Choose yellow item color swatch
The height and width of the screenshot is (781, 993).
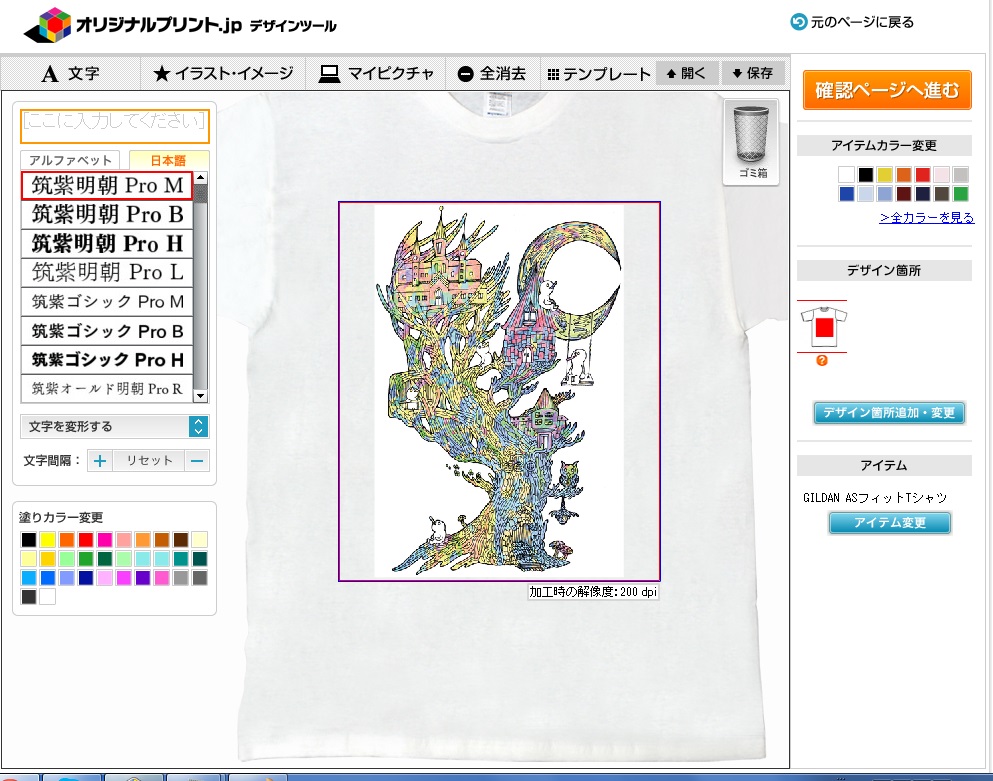pyautogui.click(x=885, y=174)
